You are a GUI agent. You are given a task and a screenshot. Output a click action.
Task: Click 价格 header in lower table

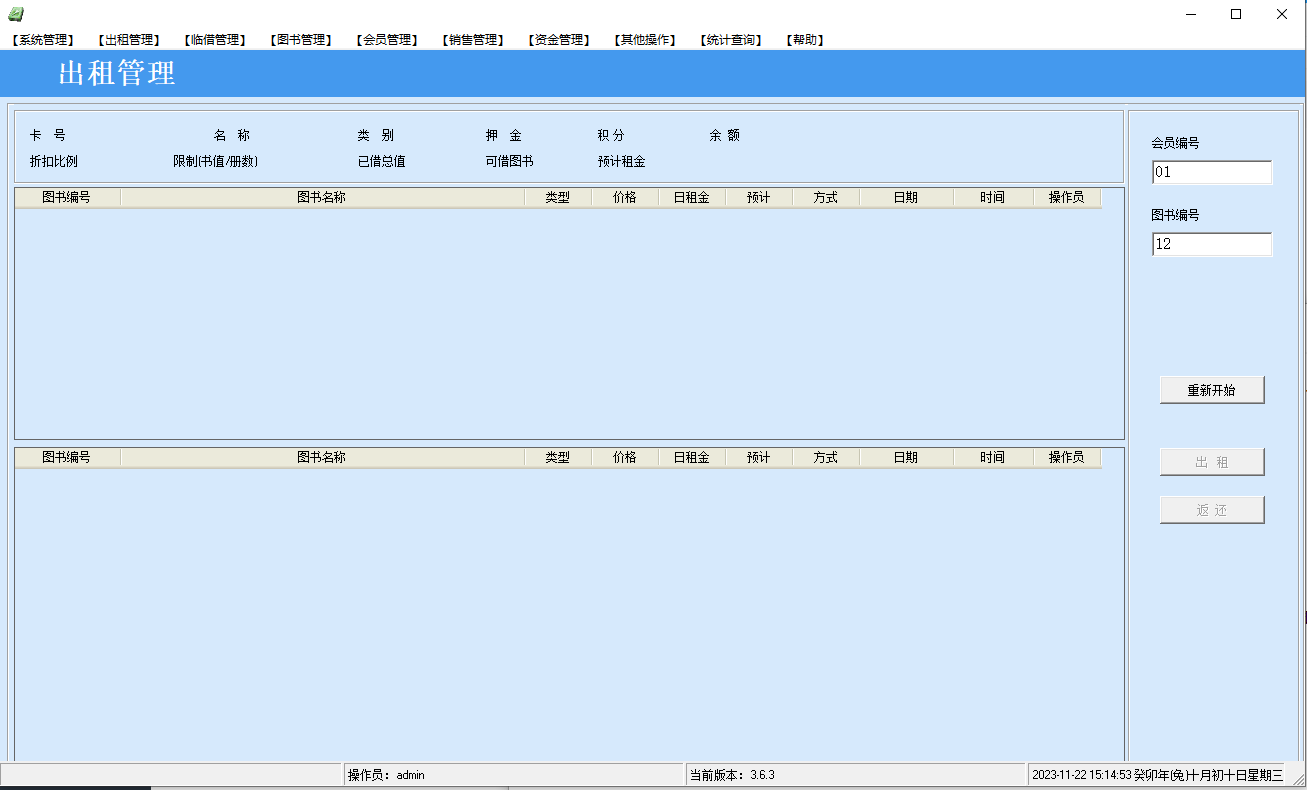pos(625,457)
